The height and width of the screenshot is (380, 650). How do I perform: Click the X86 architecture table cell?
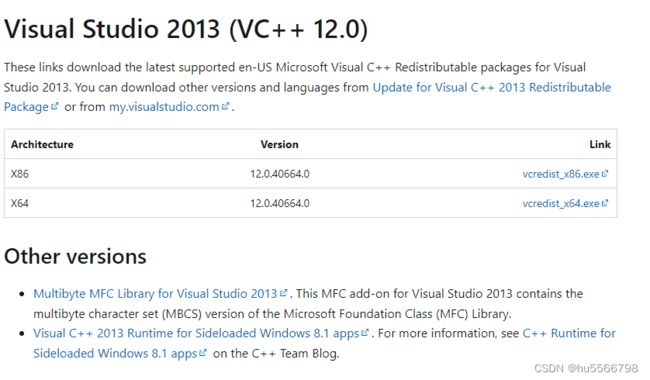[20, 174]
